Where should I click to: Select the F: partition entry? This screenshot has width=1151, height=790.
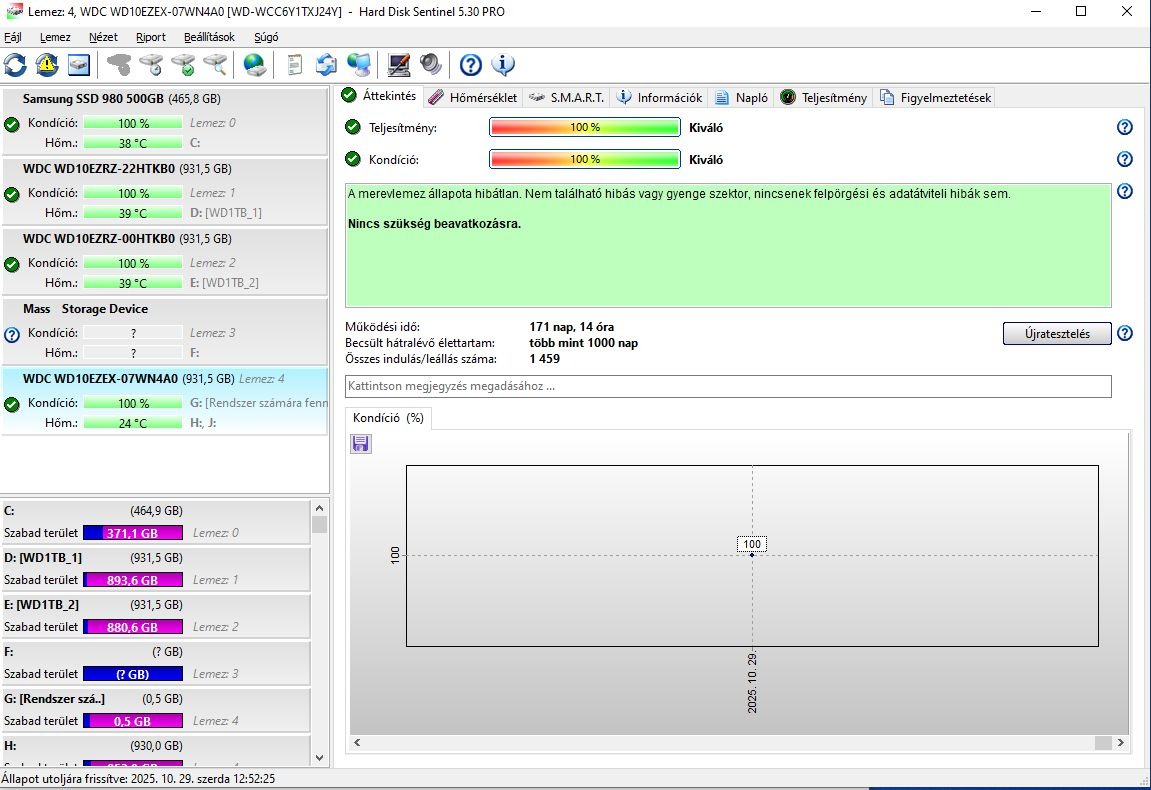(156, 663)
